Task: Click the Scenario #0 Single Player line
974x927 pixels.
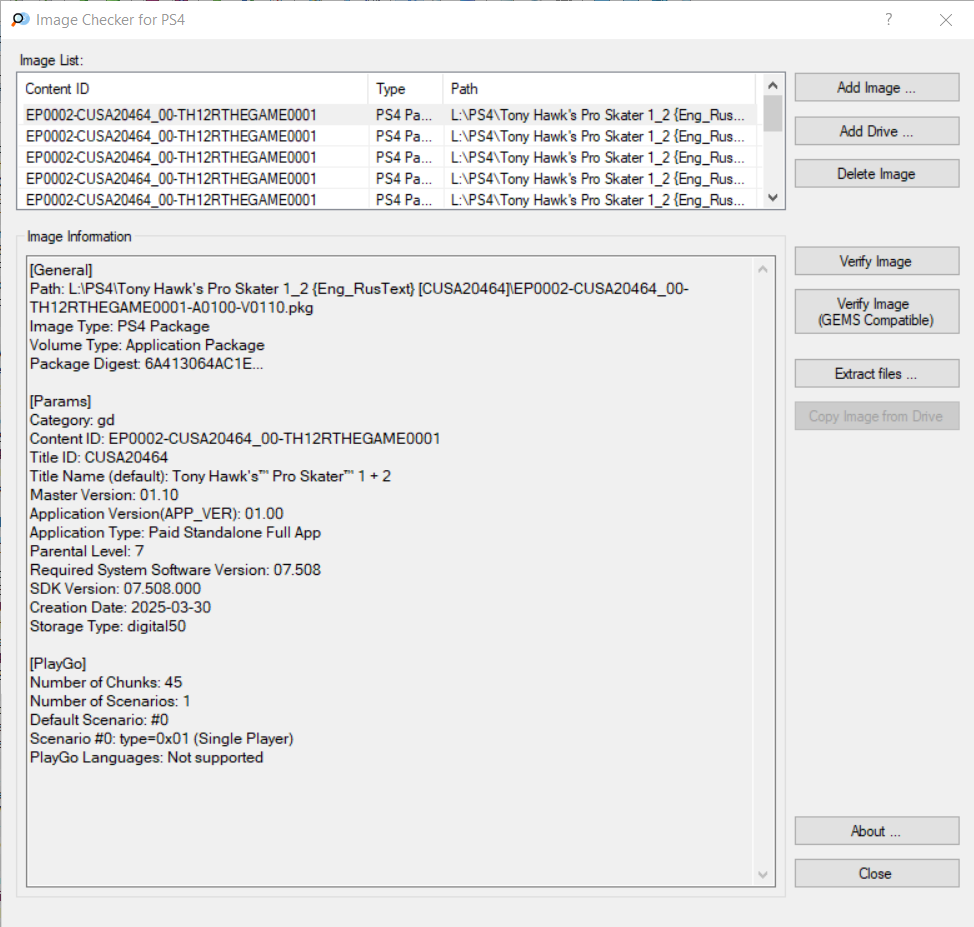Action: tap(162, 738)
